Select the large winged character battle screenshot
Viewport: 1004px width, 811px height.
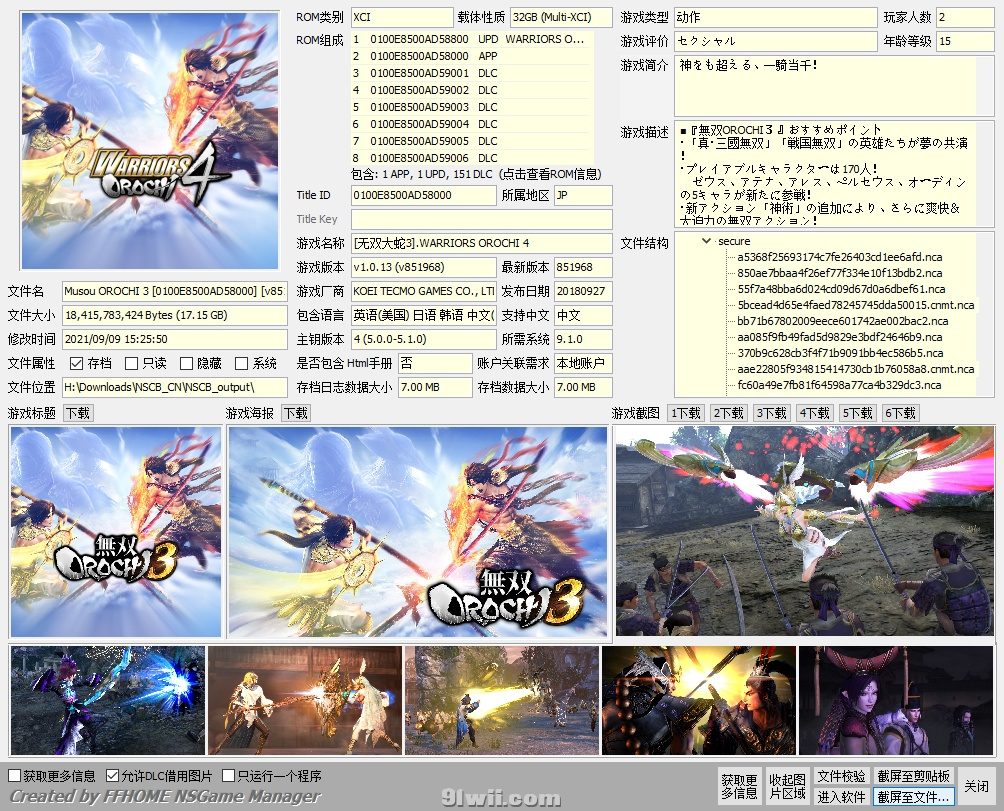click(x=804, y=532)
